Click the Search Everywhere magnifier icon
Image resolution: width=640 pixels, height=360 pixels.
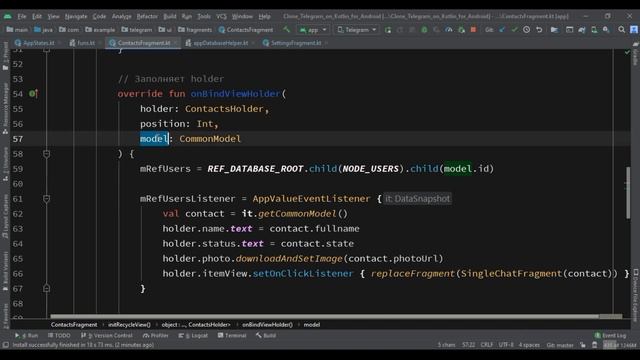pos(621,30)
